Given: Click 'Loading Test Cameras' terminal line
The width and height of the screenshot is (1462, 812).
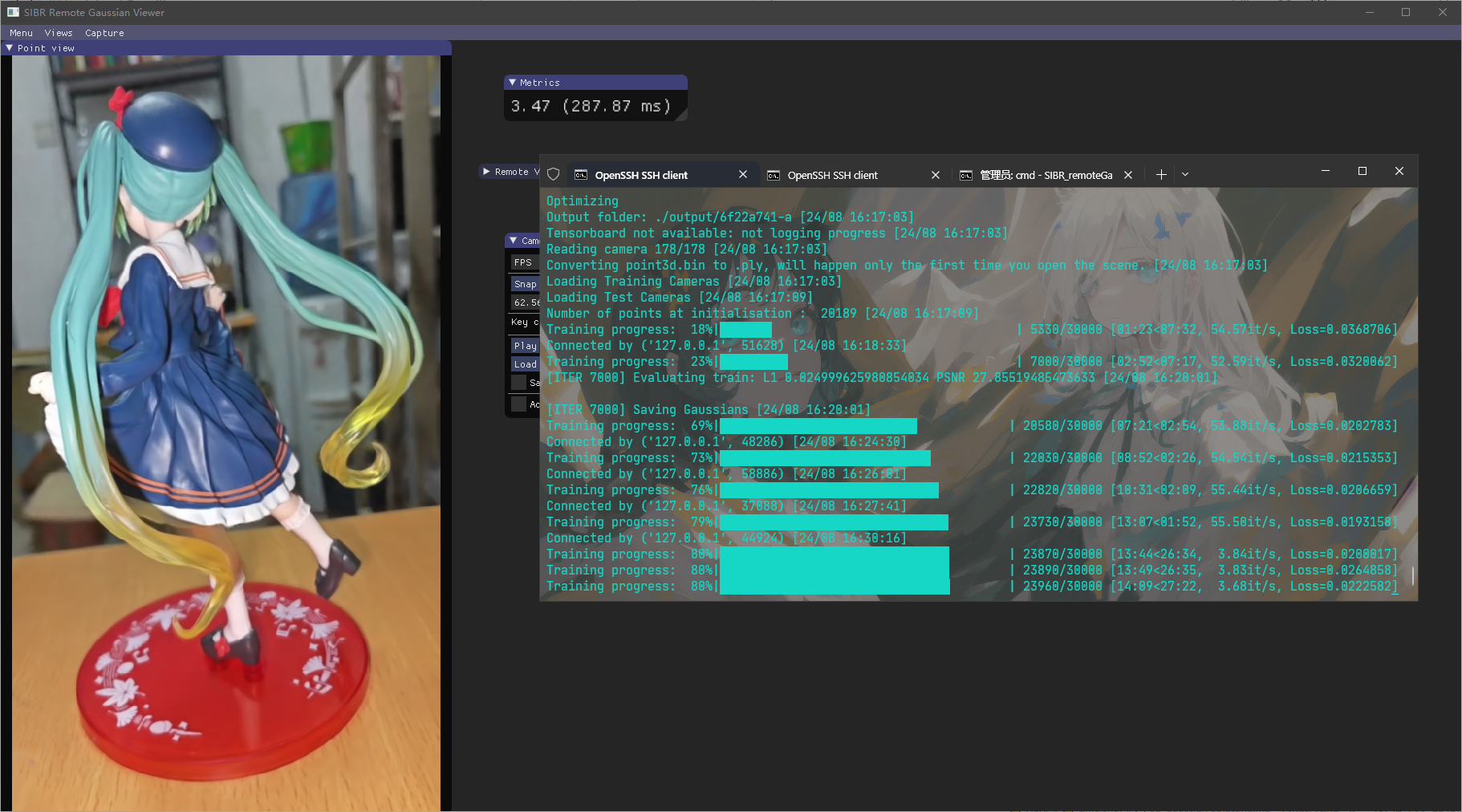Looking at the screenshot, I should pyautogui.click(x=680, y=298).
